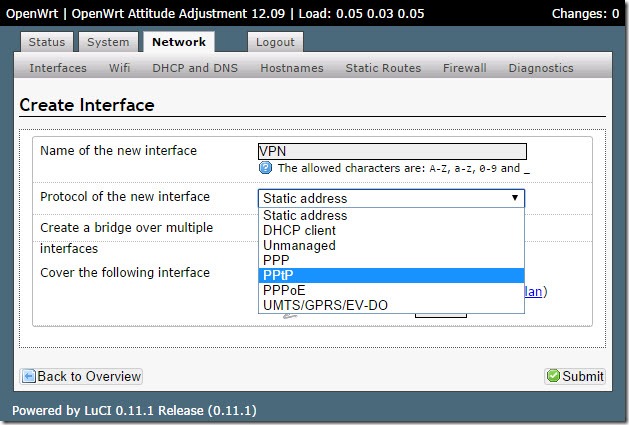629x425 pixels.
Task: Click the lan link beside dropdown
Action: (533, 291)
